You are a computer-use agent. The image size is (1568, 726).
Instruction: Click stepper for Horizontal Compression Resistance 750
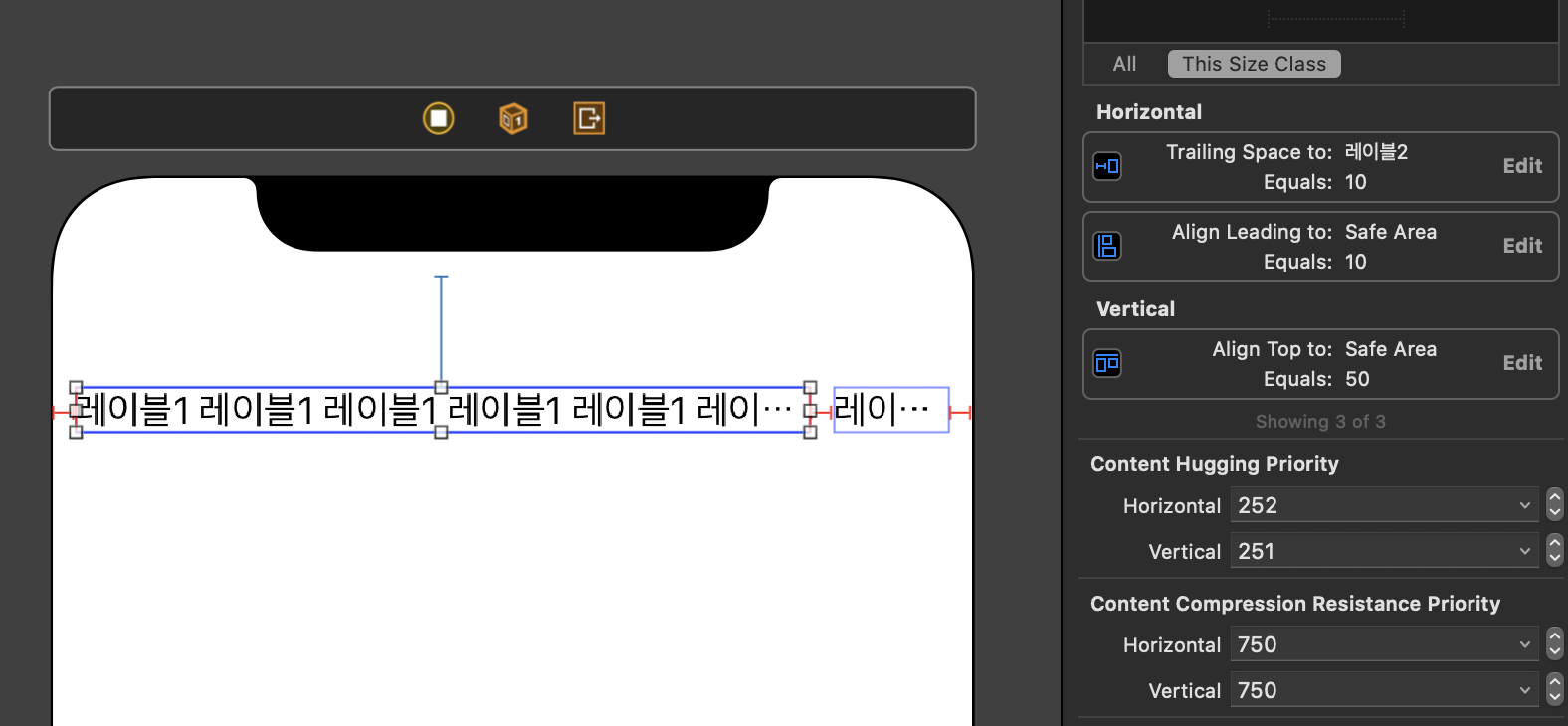click(1555, 644)
